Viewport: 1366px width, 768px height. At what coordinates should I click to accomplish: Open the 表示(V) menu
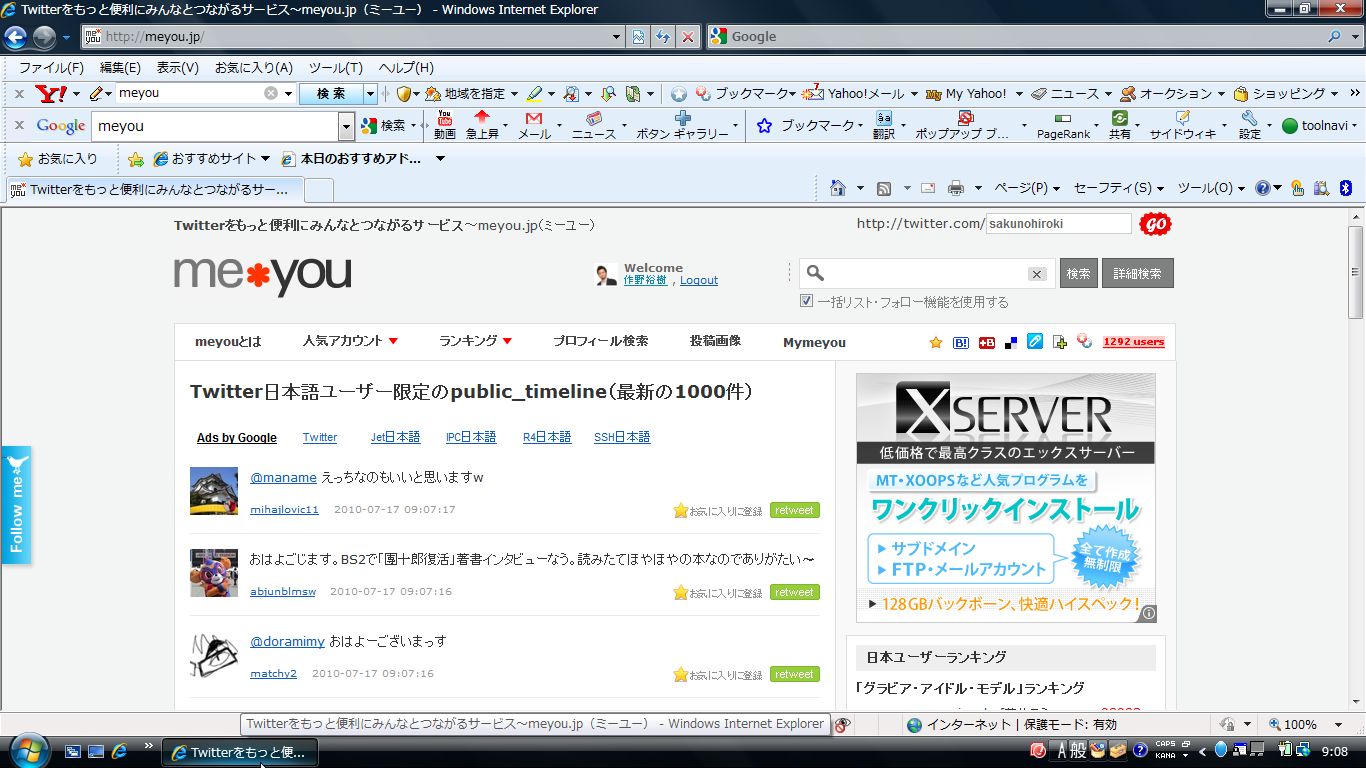click(x=177, y=68)
